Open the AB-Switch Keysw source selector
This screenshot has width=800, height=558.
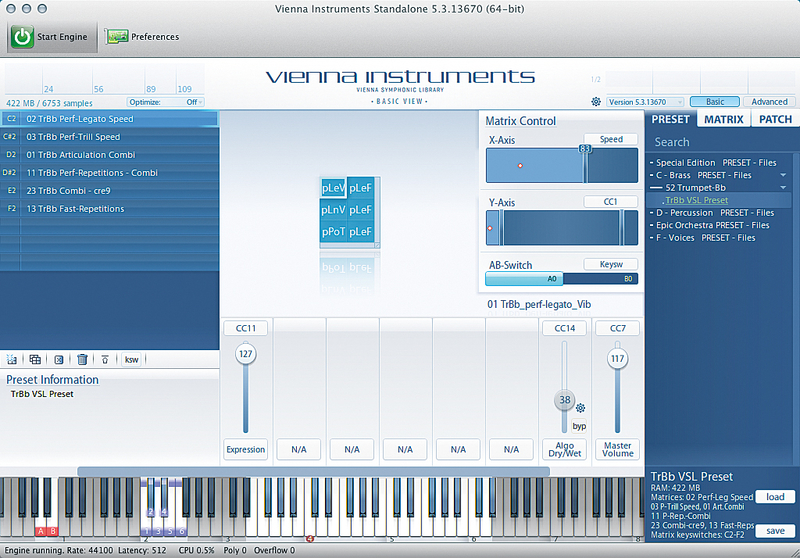(x=611, y=264)
